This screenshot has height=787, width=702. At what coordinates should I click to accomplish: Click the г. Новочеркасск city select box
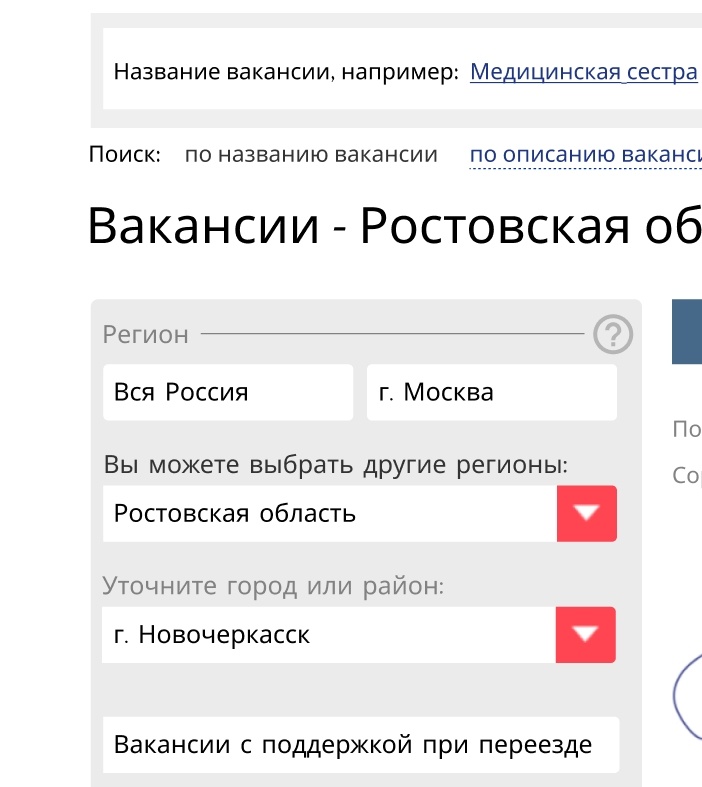(x=330, y=635)
